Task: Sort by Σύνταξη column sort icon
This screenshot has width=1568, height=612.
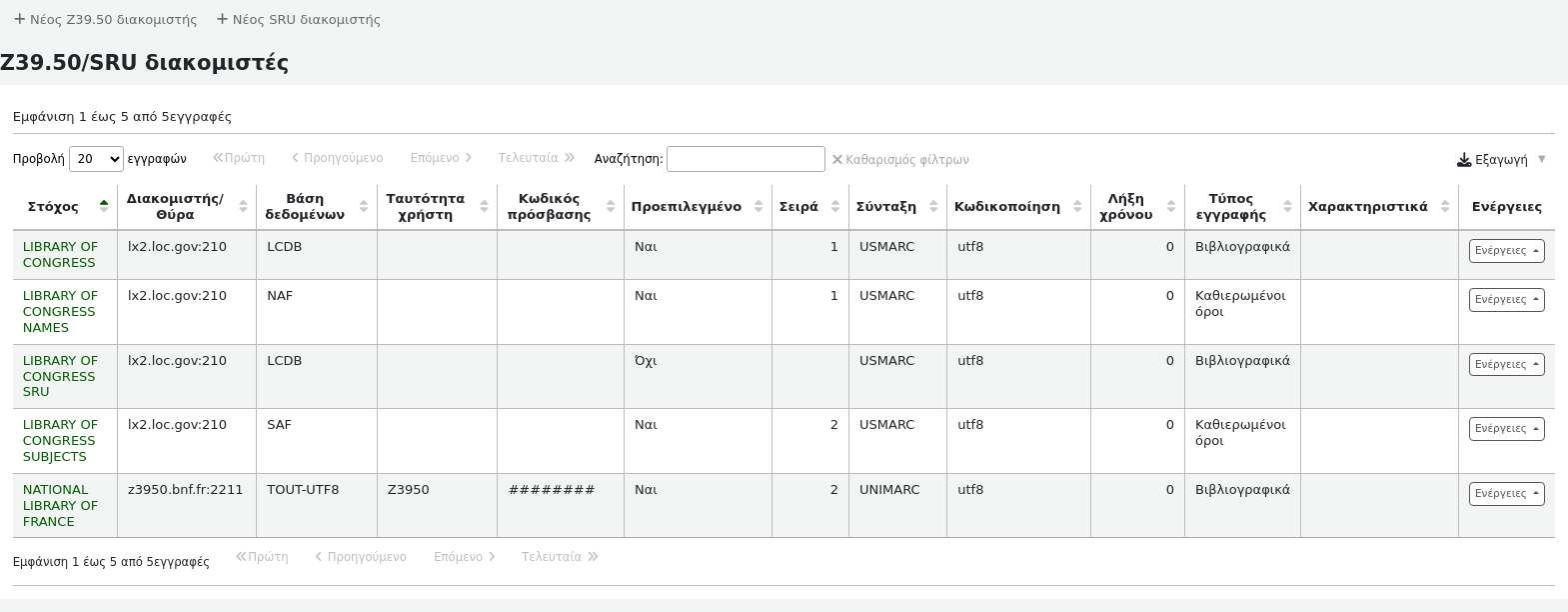Action: (x=933, y=206)
